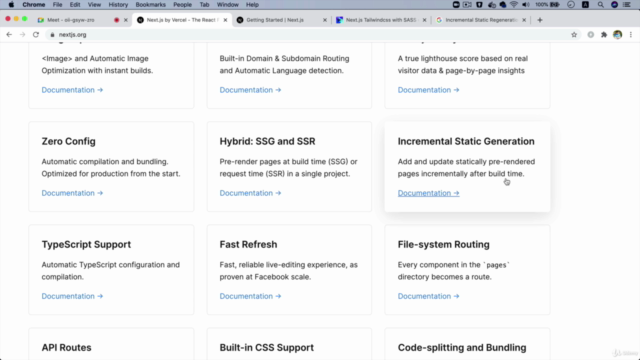Open Documentation link under Hybrid: SSG and SSR
Screen dimensions: 640x360
(x=250, y=193)
